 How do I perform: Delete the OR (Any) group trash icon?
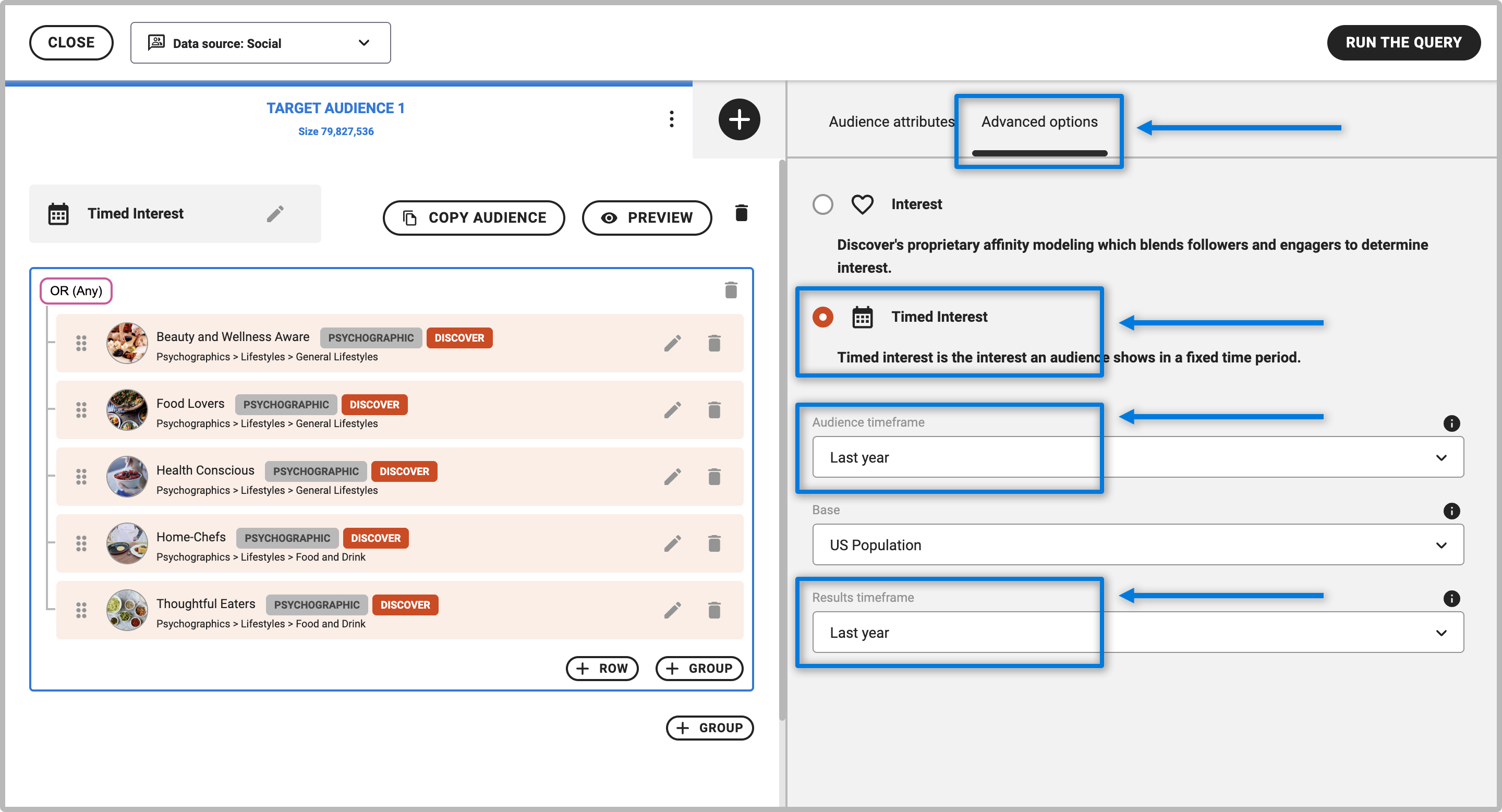731,290
